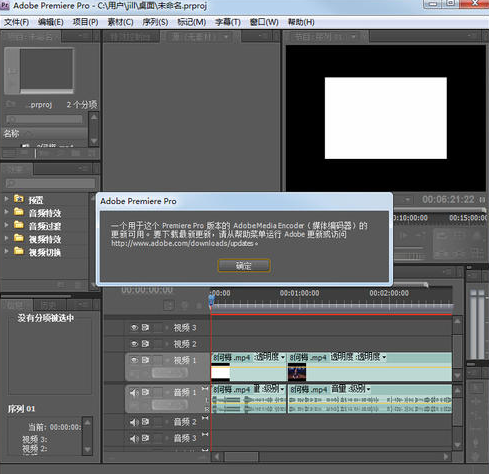489x474 pixels.
Task: Select the 视频切换 folder icon
Action: pyautogui.click(x=19, y=251)
